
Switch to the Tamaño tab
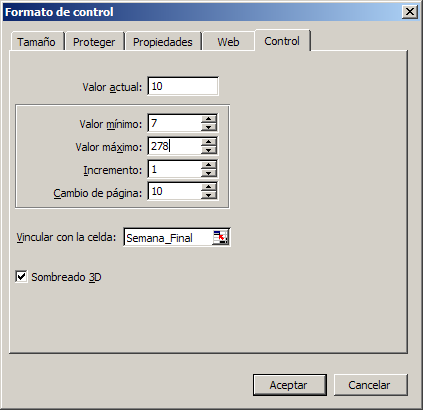[x=36, y=42]
